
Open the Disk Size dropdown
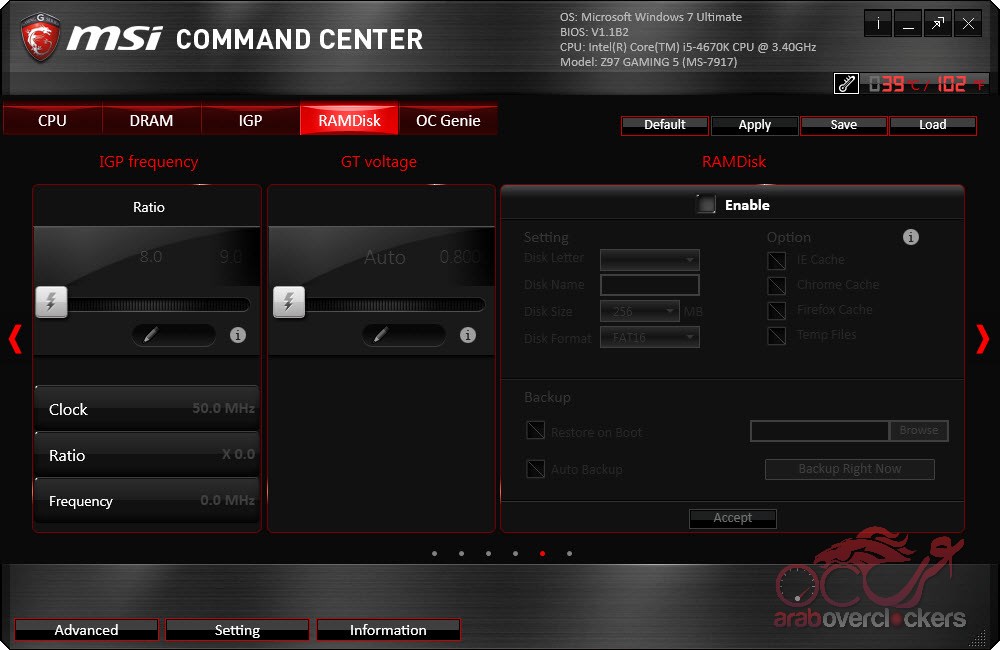tap(640, 312)
